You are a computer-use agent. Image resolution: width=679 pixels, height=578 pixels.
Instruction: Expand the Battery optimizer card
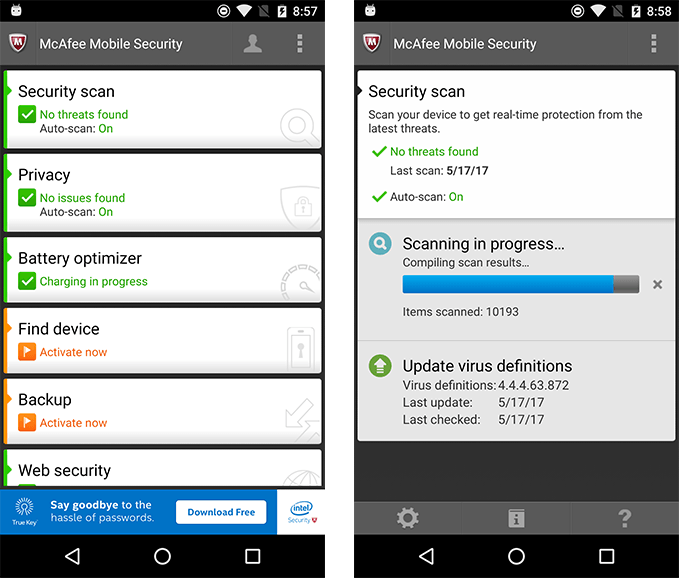163,269
